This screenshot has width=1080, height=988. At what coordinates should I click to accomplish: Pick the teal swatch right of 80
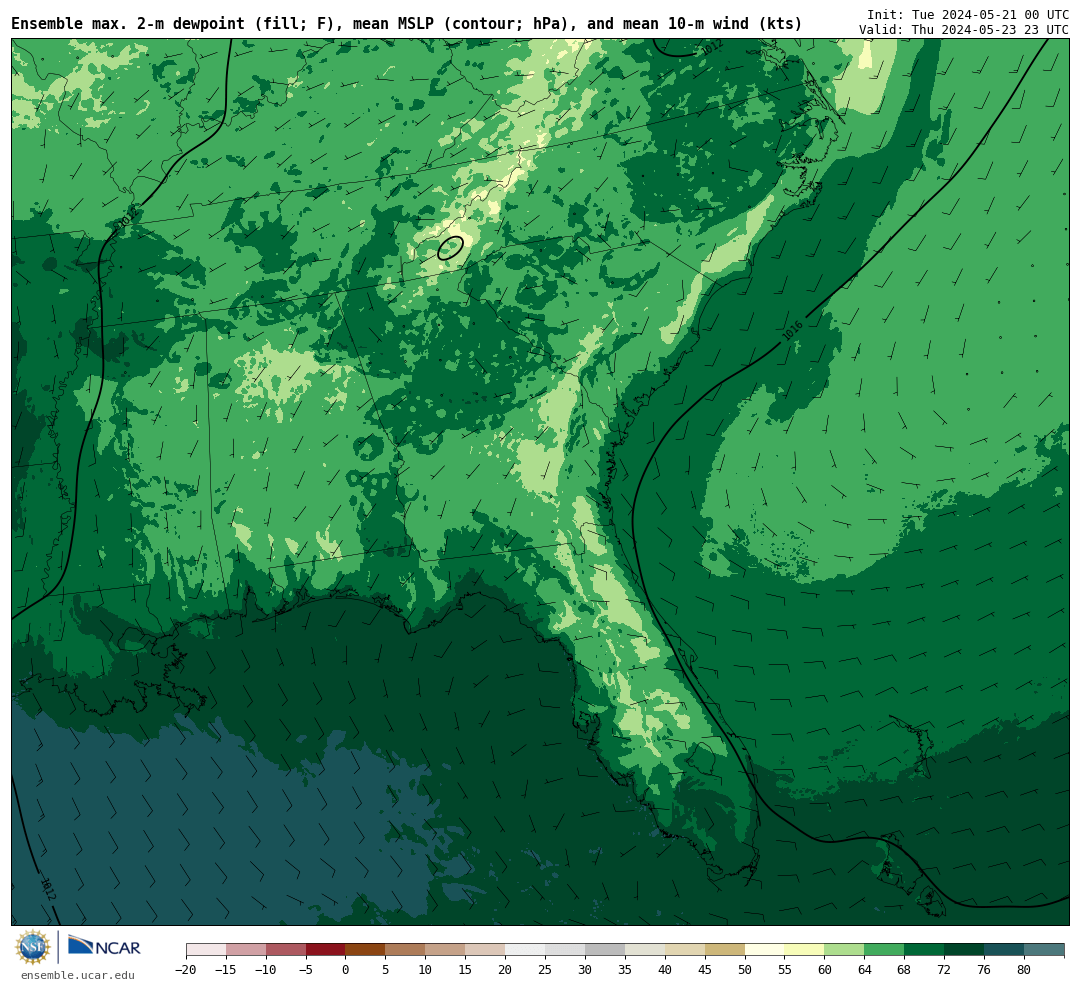[1045, 950]
